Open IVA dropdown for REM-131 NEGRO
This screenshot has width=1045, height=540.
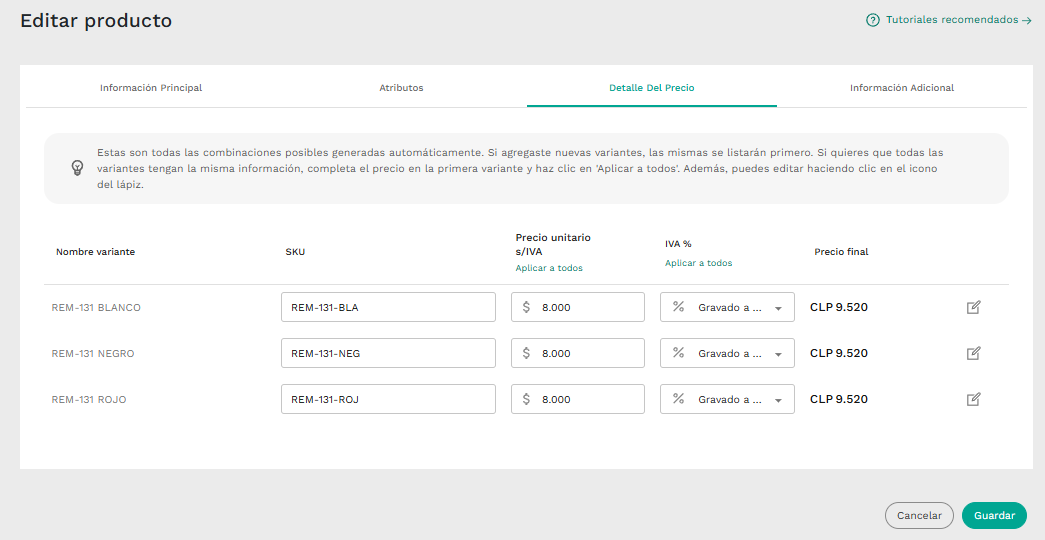[727, 353]
